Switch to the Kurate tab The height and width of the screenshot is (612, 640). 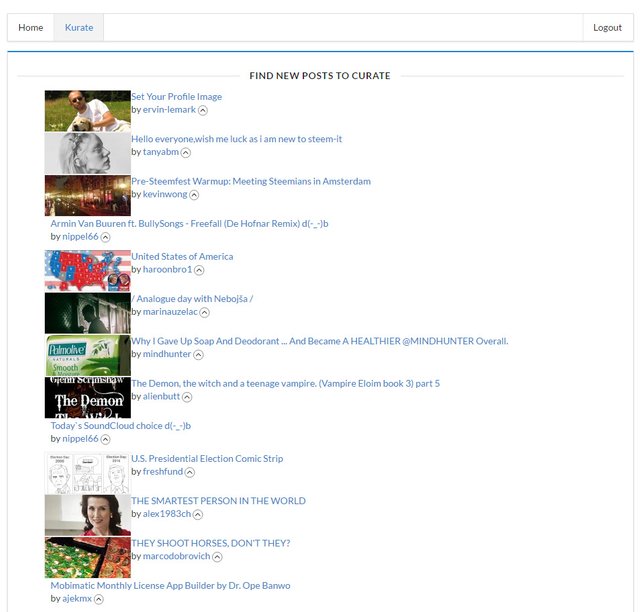(79, 27)
